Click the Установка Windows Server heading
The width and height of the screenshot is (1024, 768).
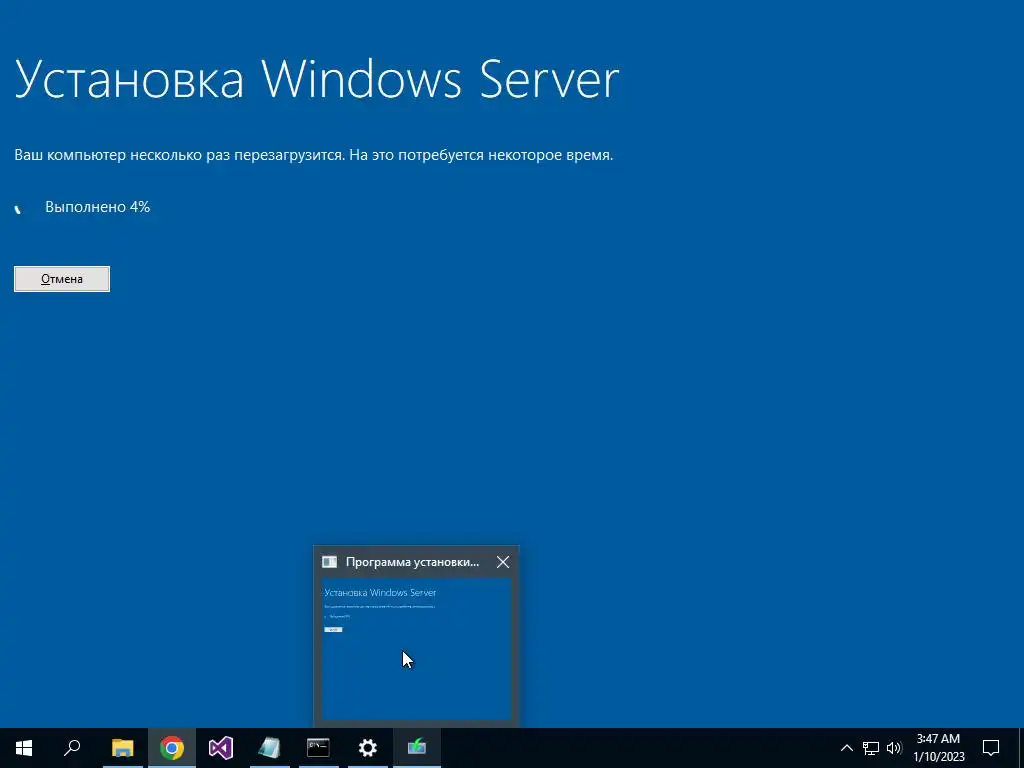coord(317,80)
